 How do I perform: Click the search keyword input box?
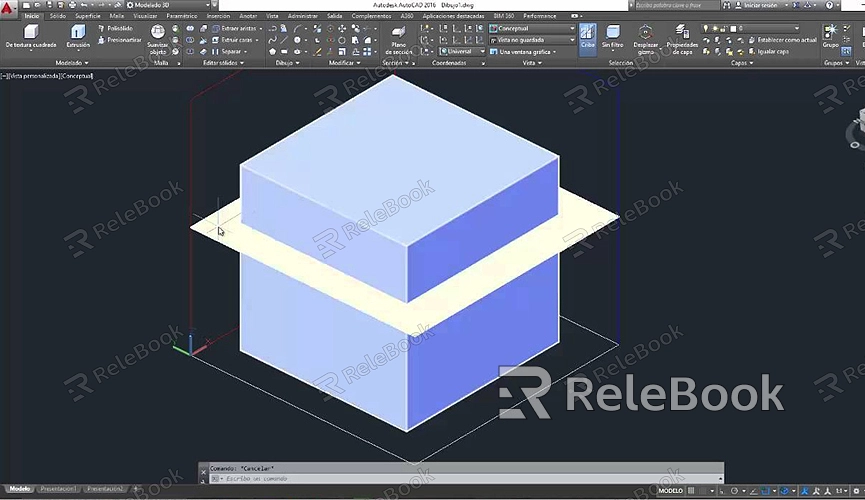[x=676, y=5]
